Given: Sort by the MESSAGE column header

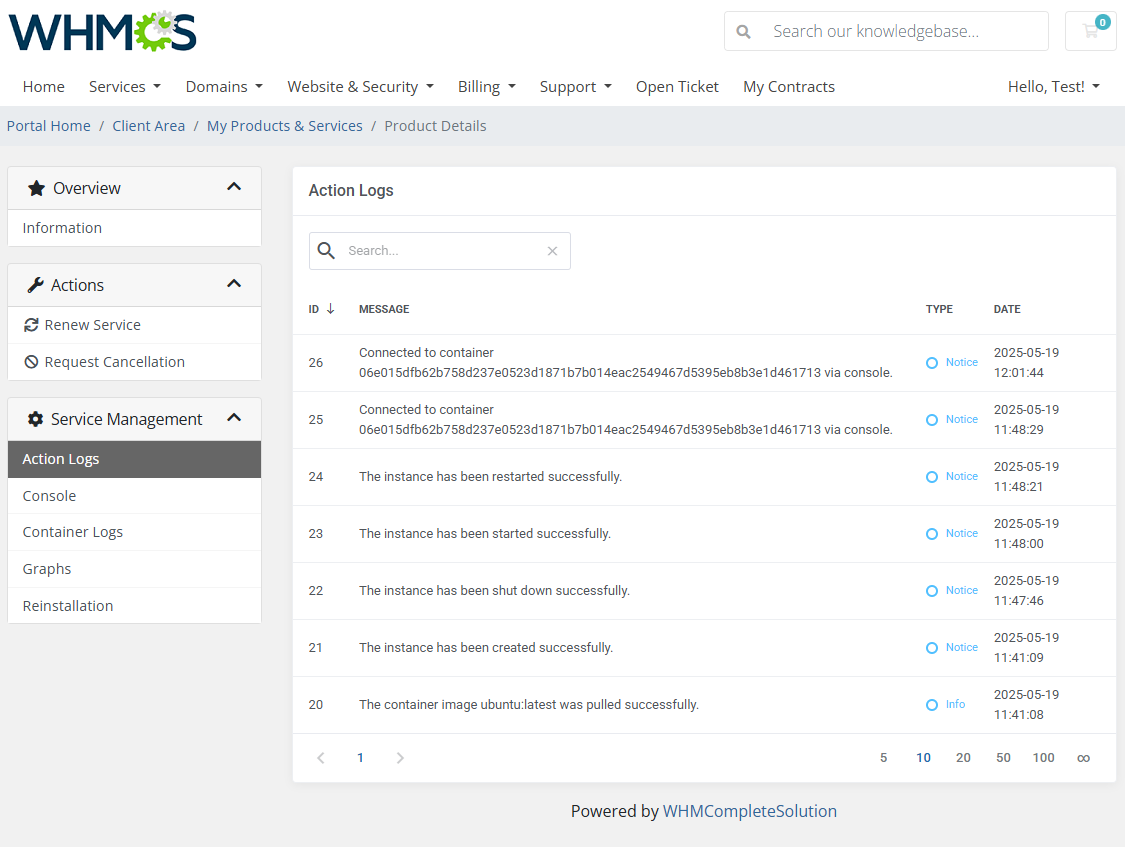Looking at the screenshot, I should click(x=384, y=309).
